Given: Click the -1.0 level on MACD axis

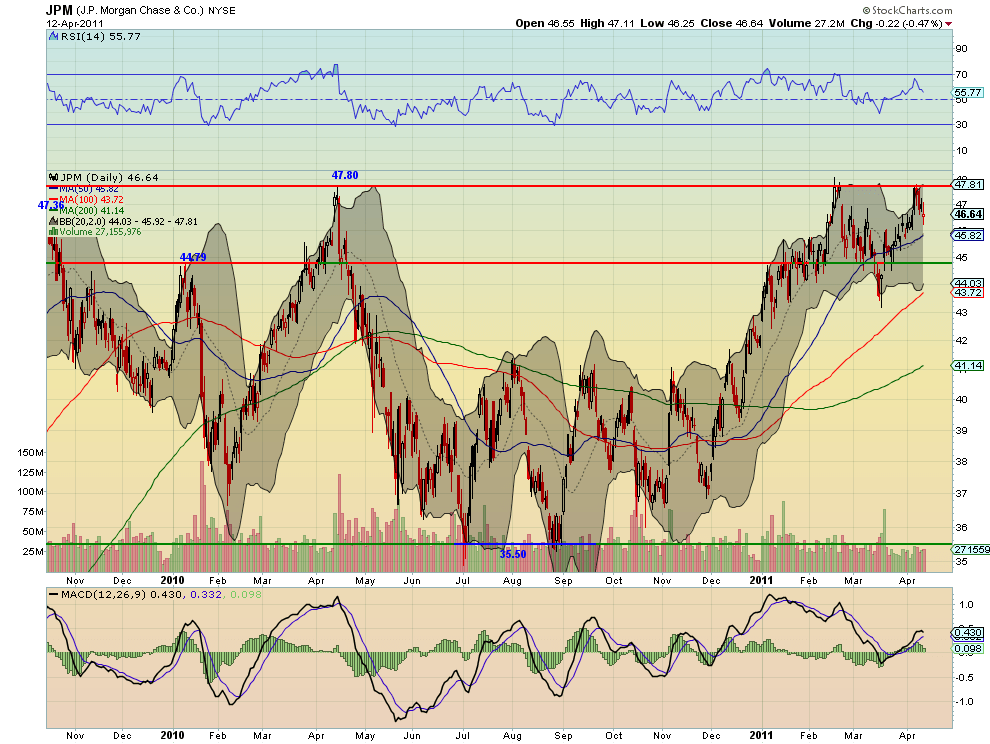Looking at the screenshot, I should [964, 702].
